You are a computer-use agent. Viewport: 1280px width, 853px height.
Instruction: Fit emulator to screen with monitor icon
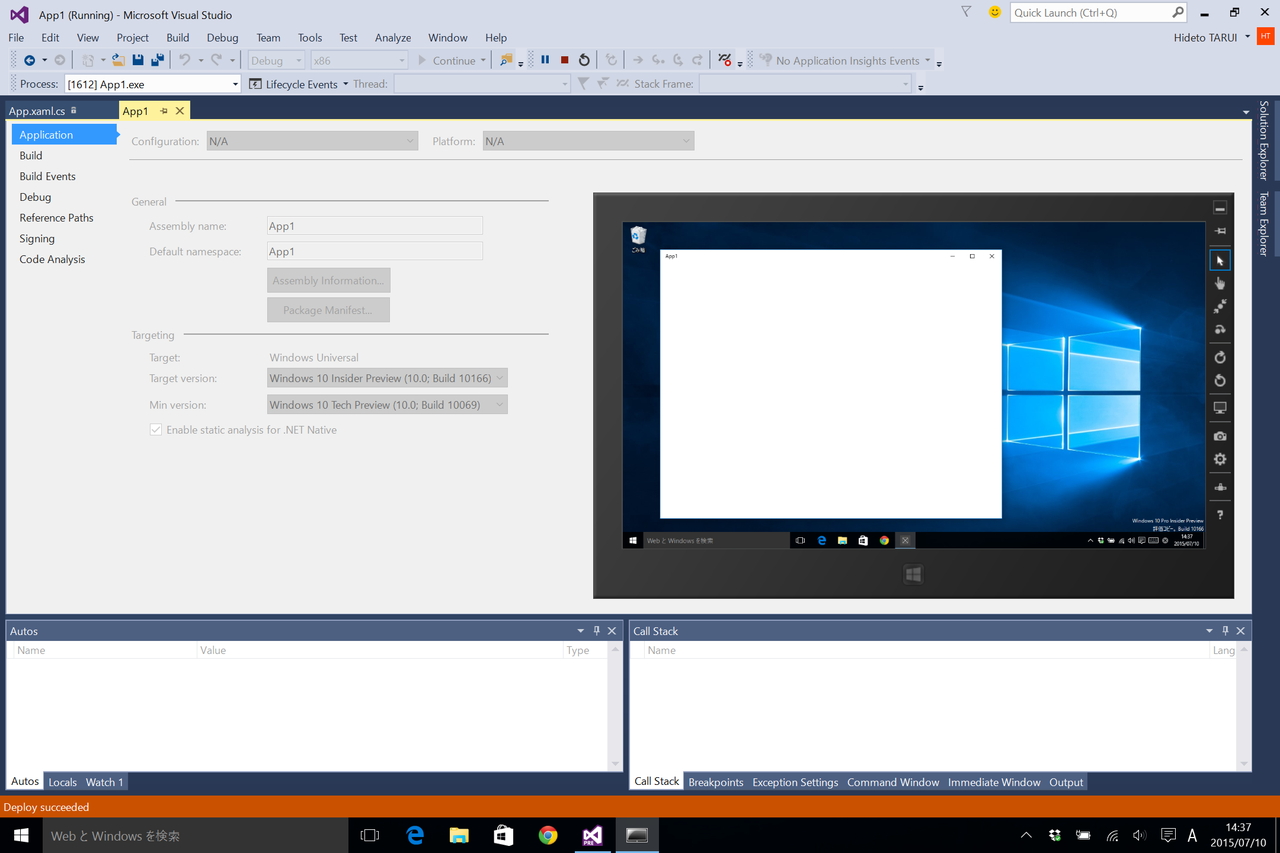(x=1219, y=407)
